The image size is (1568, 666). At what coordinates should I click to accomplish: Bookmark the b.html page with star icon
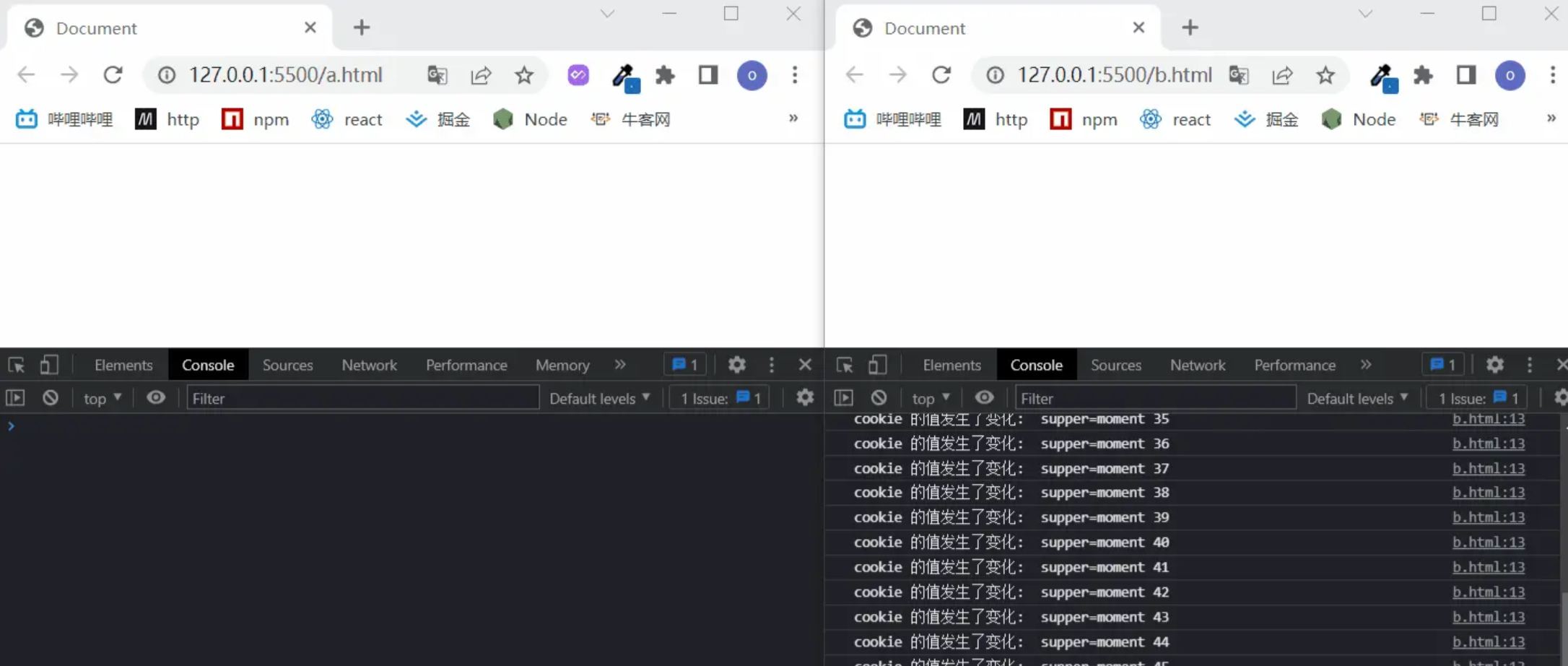click(1325, 75)
